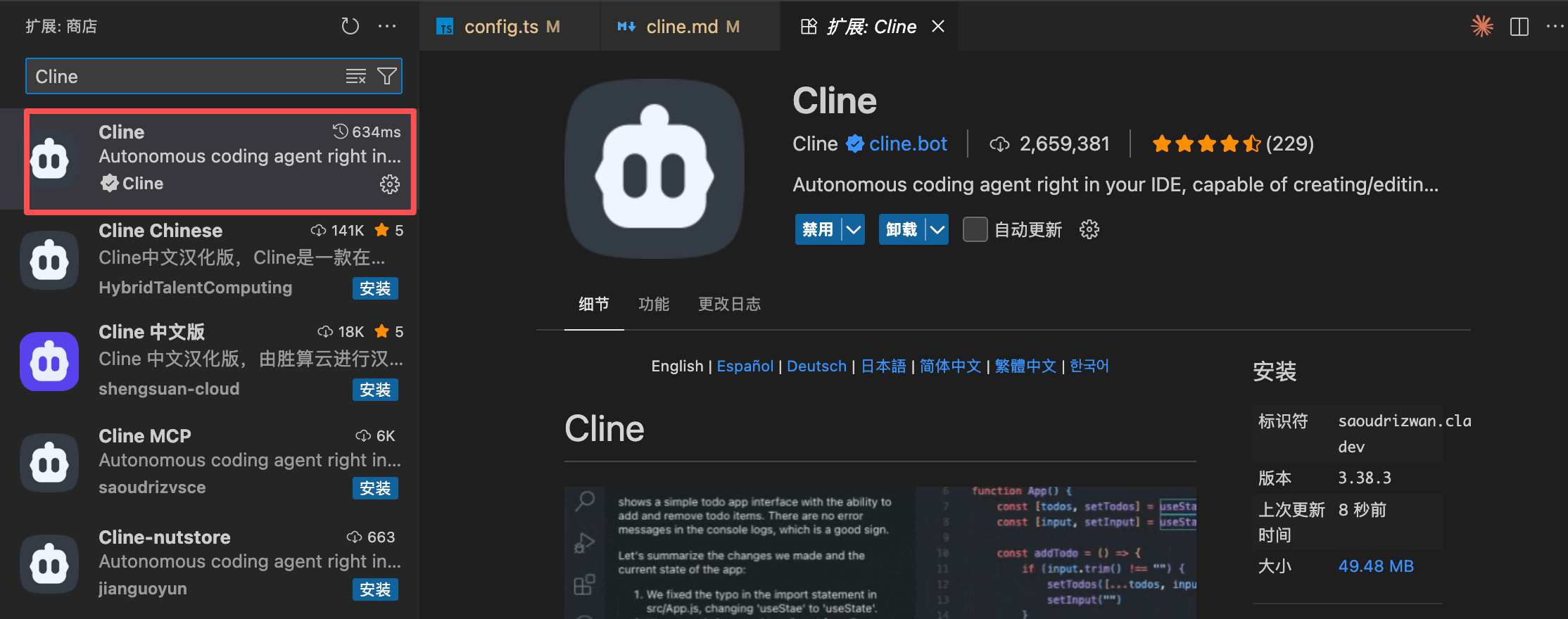The image size is (1568, 619).
Task: Click the 扩展: 商店 panel title
Action: [61, 27]
